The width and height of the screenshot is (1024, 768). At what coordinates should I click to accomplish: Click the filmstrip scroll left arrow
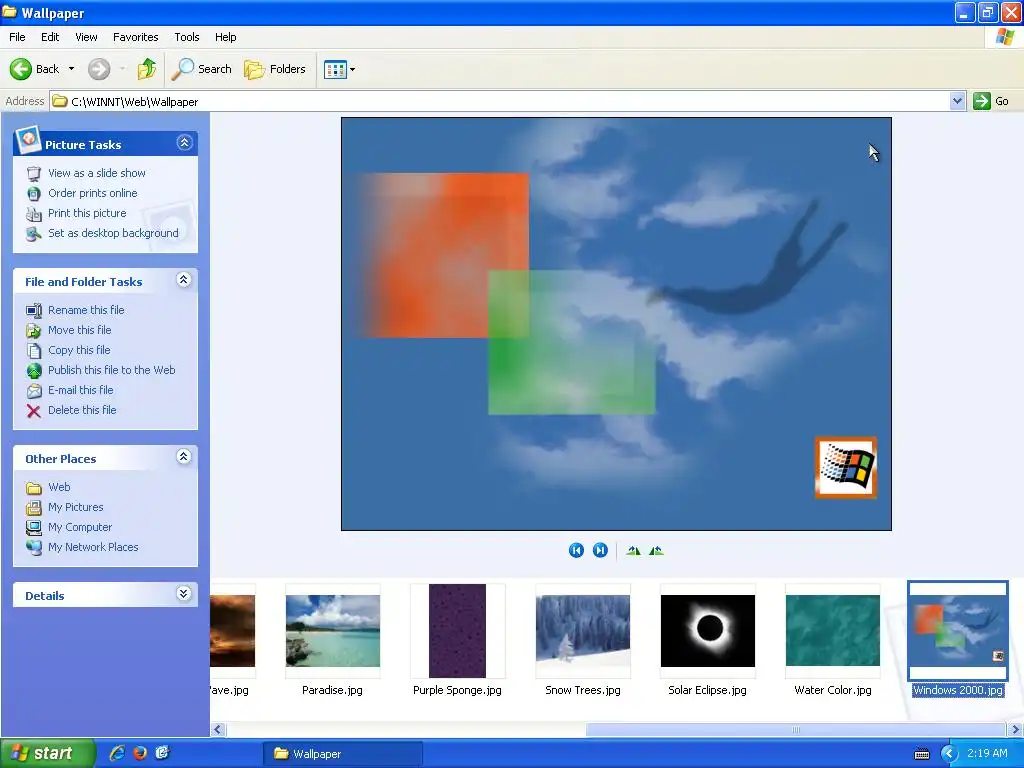pyautogui.click(x=218, y=729)
